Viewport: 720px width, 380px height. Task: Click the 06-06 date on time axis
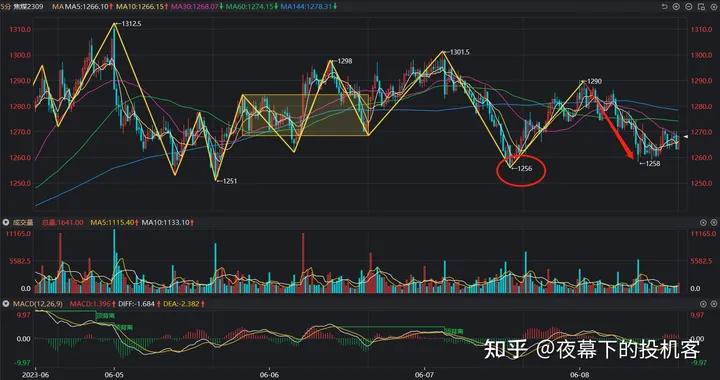(x=270, y=374)
